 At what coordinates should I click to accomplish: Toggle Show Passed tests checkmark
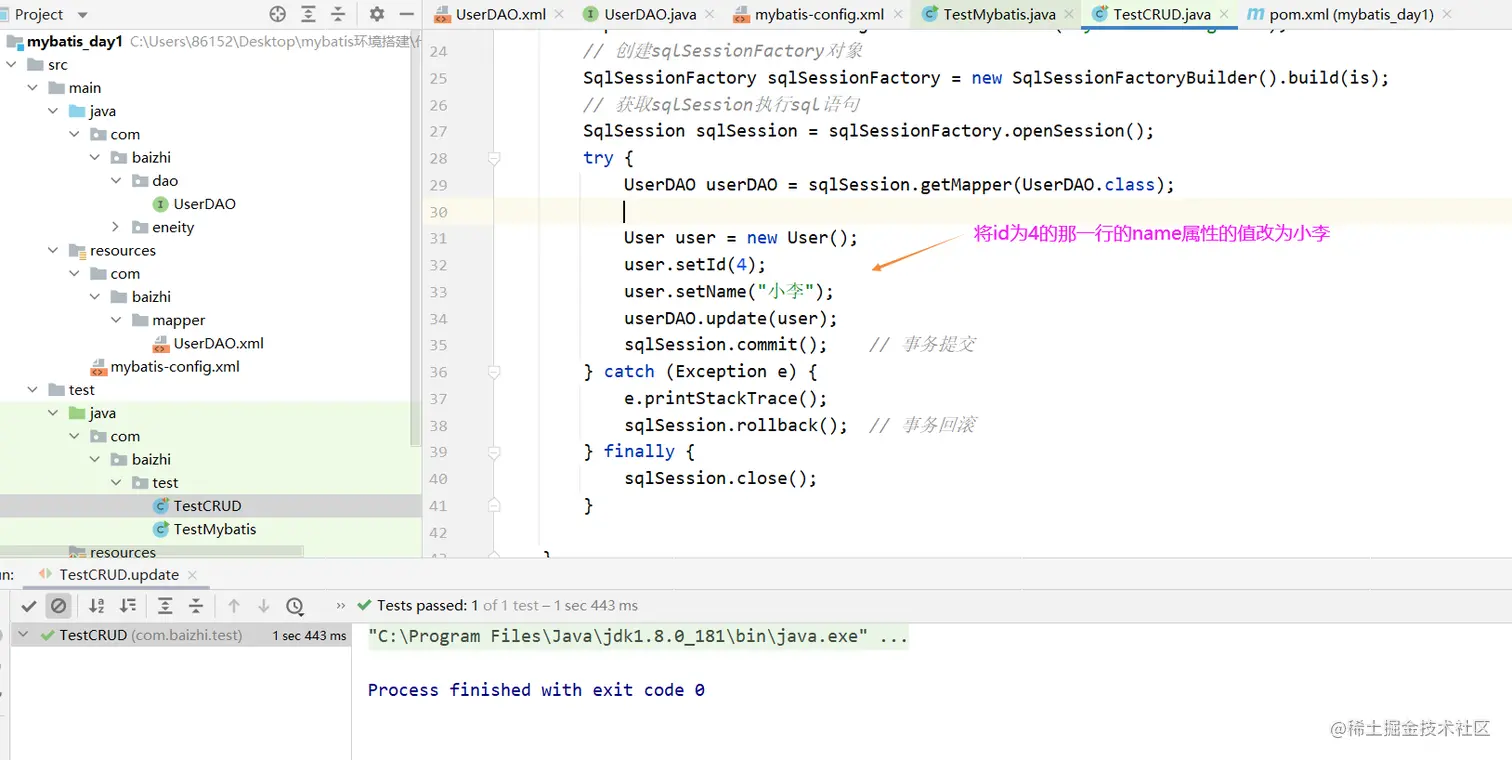tap(29, 605)
